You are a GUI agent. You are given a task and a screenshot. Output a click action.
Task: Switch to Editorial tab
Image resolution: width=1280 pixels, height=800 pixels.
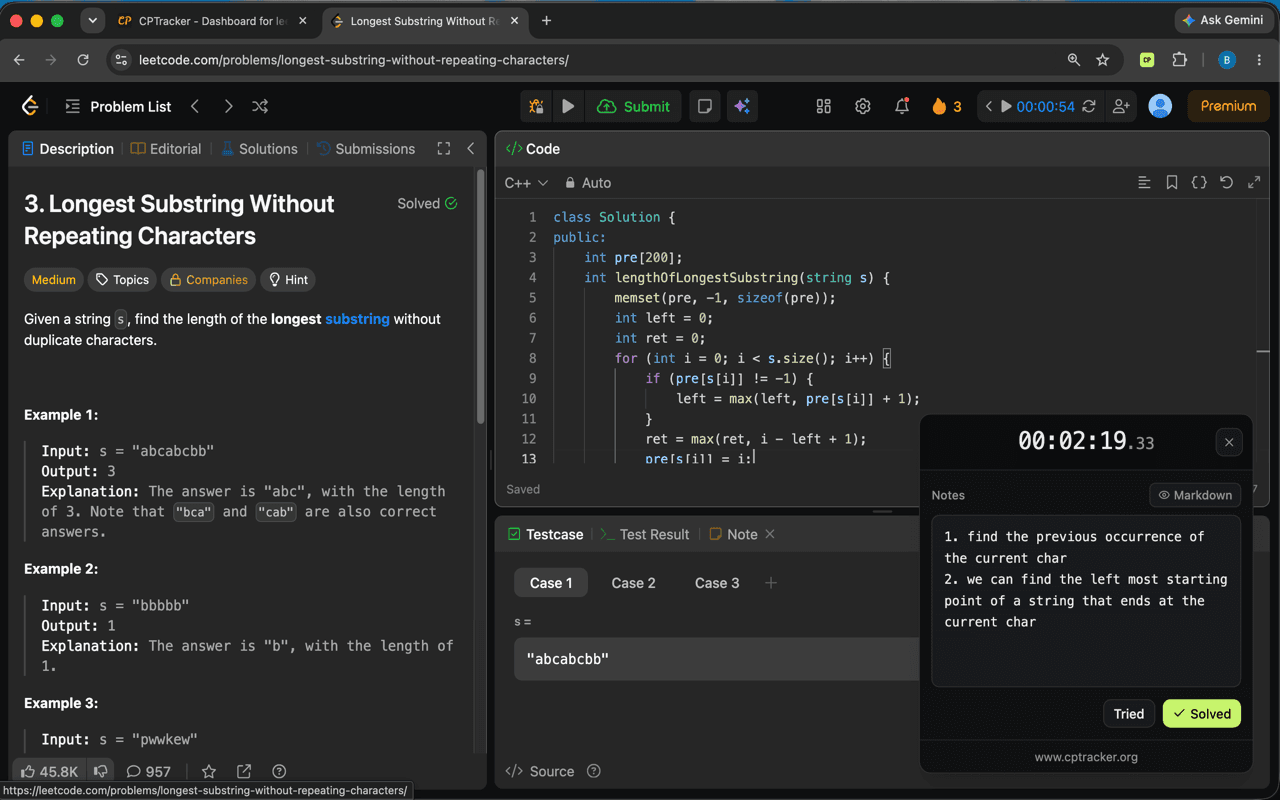pos(166,148)
